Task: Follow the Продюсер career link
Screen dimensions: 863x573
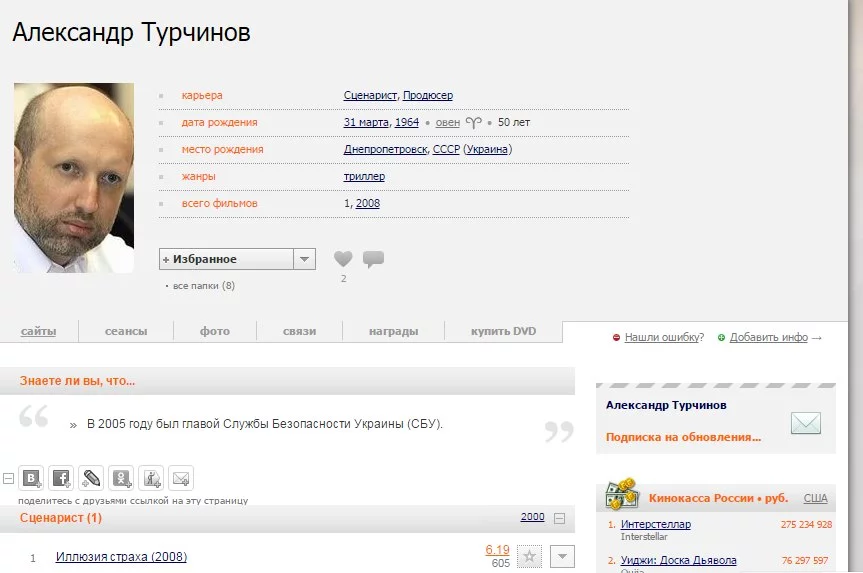Action: click(x=428, y=95)
